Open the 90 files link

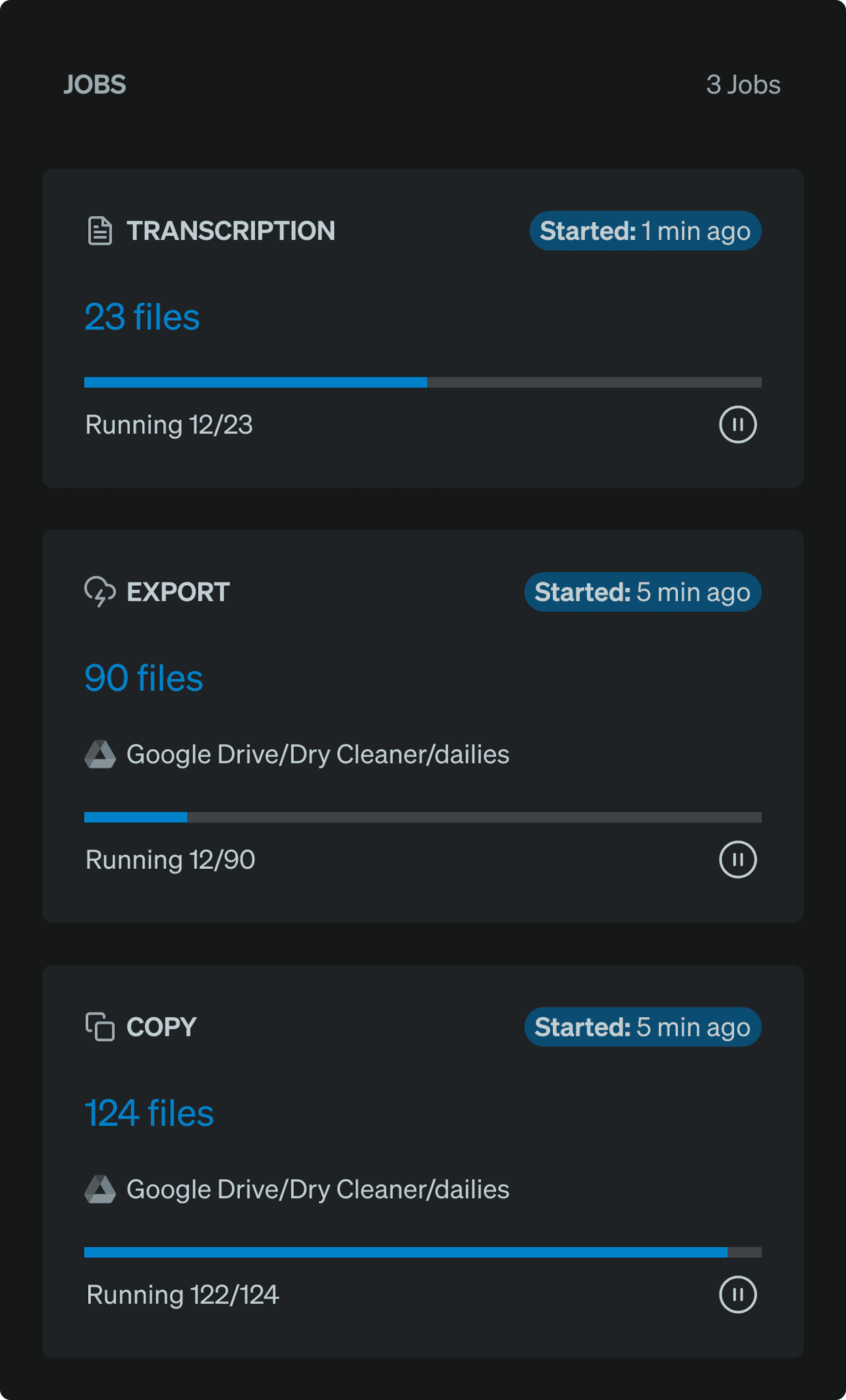[x=144, y=678]
